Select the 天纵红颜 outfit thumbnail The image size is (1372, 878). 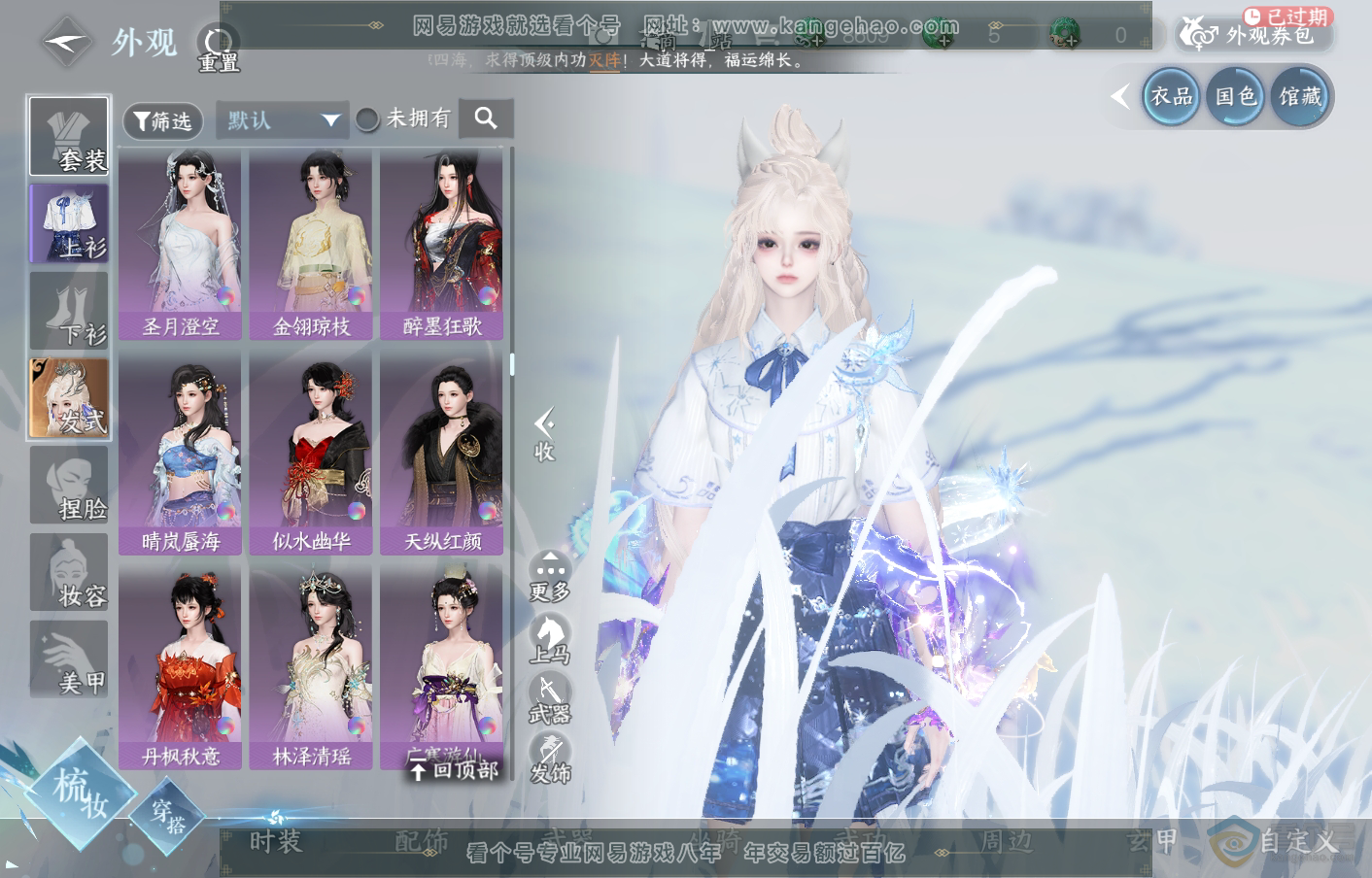point(442,454)
